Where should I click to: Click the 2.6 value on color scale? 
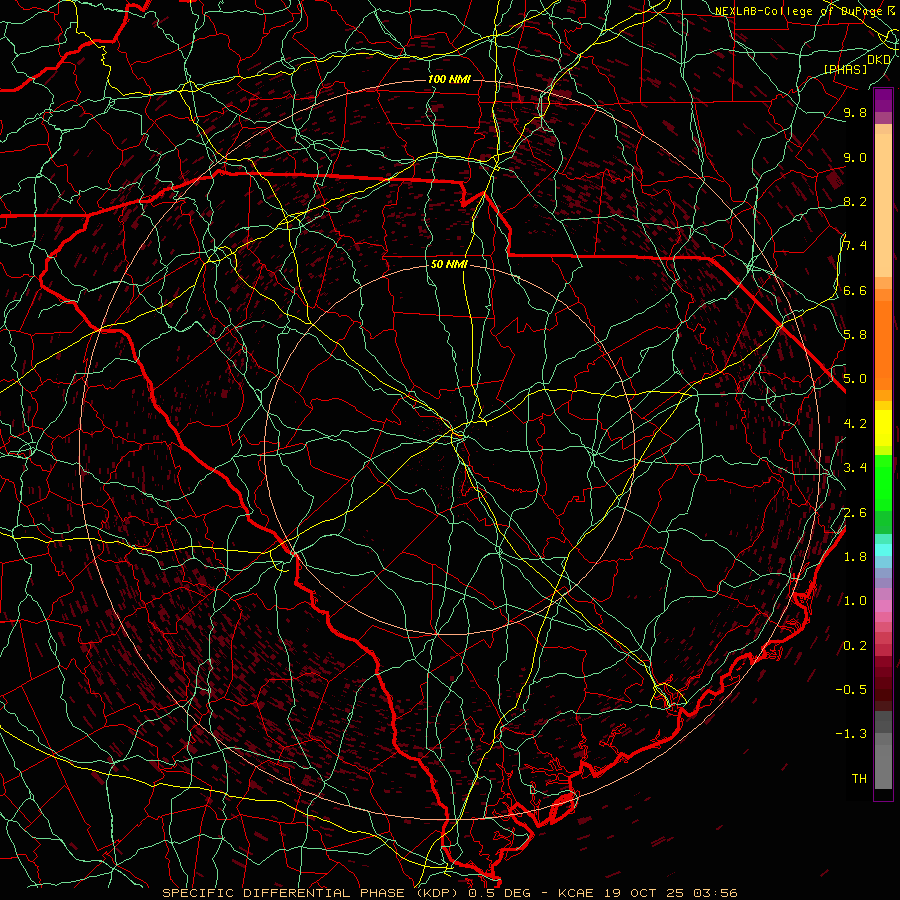tap(855, 513)
